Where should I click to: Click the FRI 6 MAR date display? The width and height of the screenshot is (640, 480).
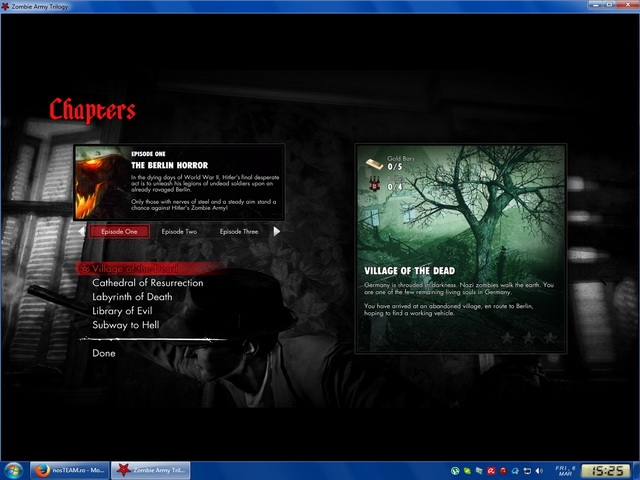click(565, 471)
